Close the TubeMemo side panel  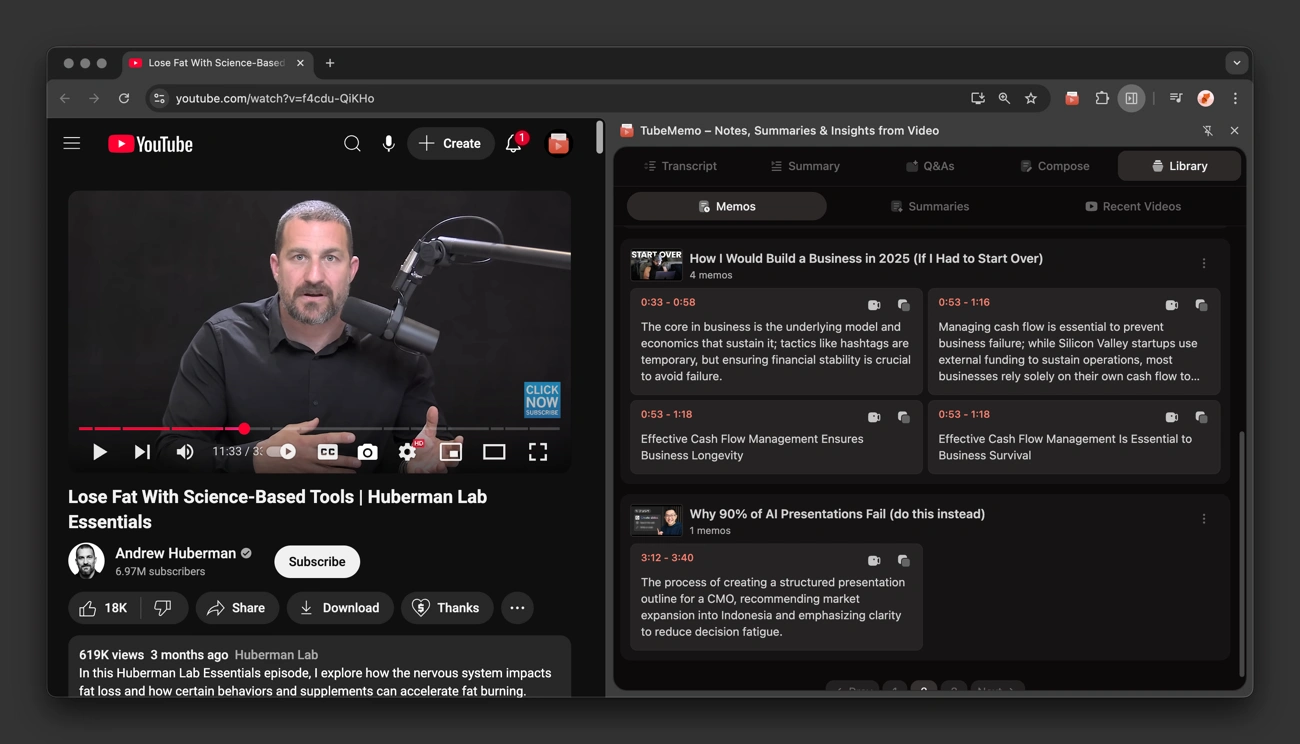pos(1234,131)
